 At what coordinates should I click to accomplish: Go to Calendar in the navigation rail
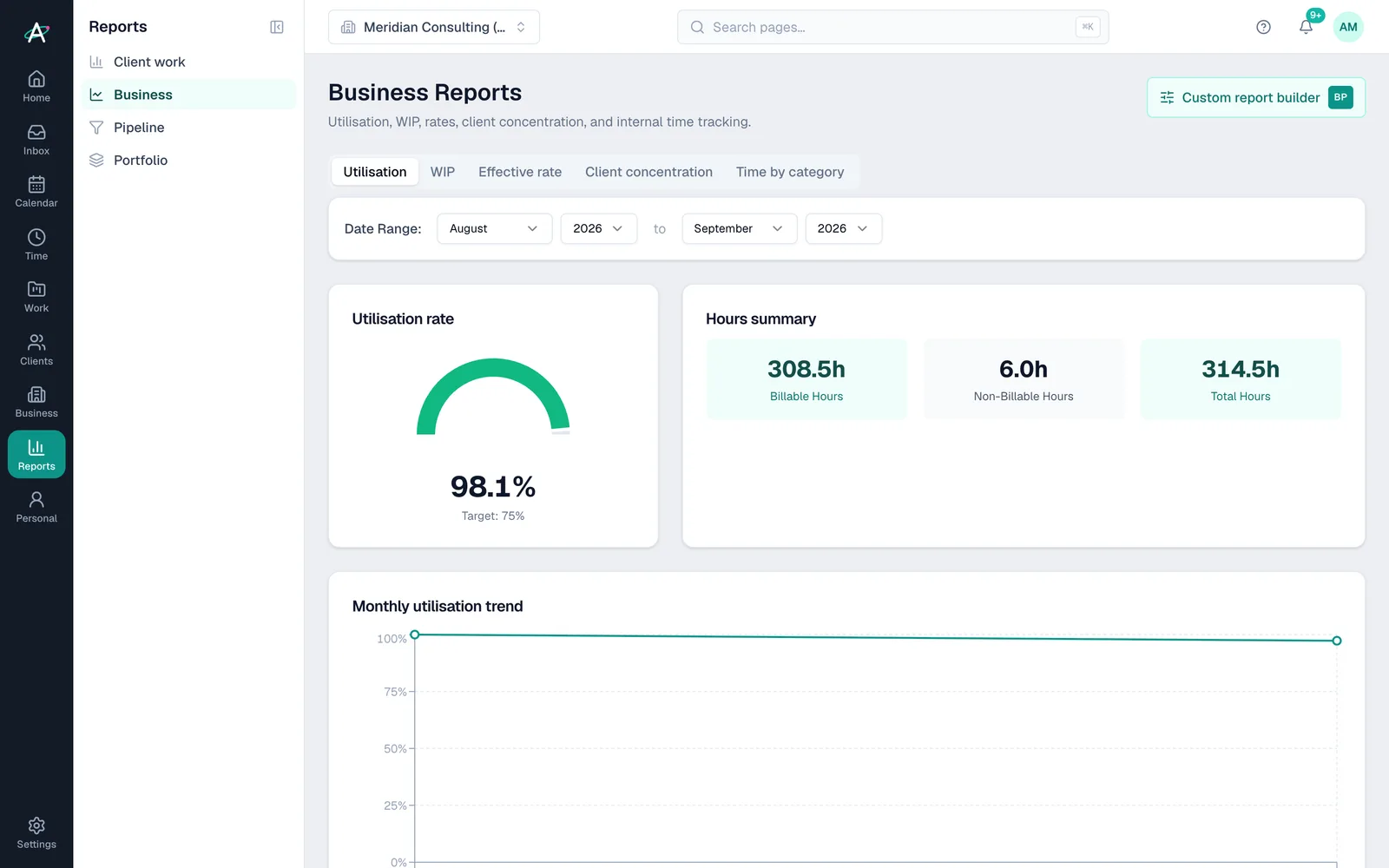(x=36, y=192)
